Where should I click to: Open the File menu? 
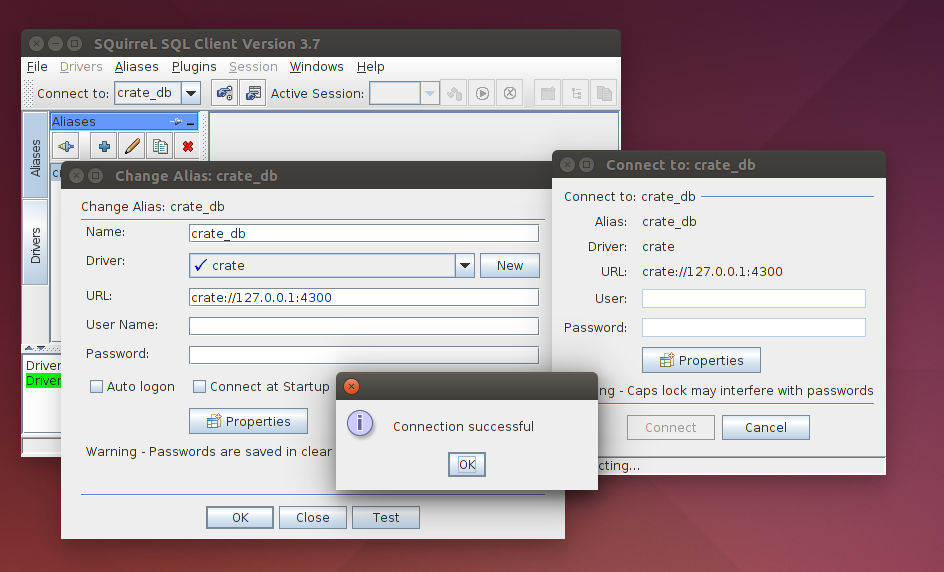pyautogui.click(x=37, y=67)
